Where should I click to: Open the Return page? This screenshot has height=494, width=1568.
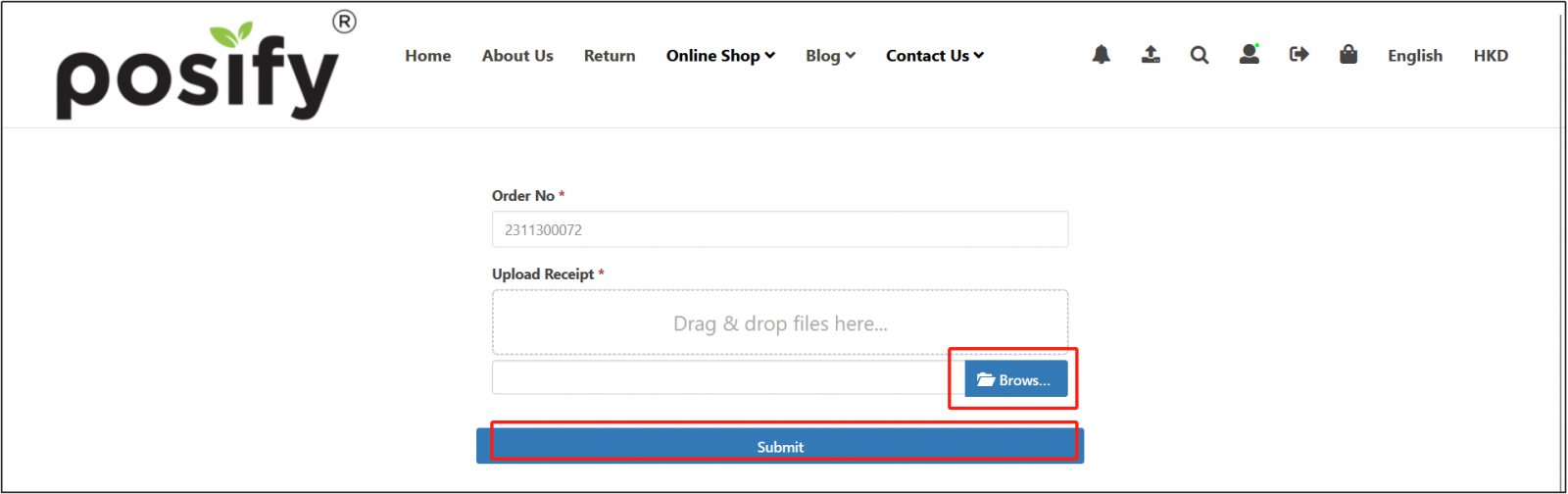[610, 56]
